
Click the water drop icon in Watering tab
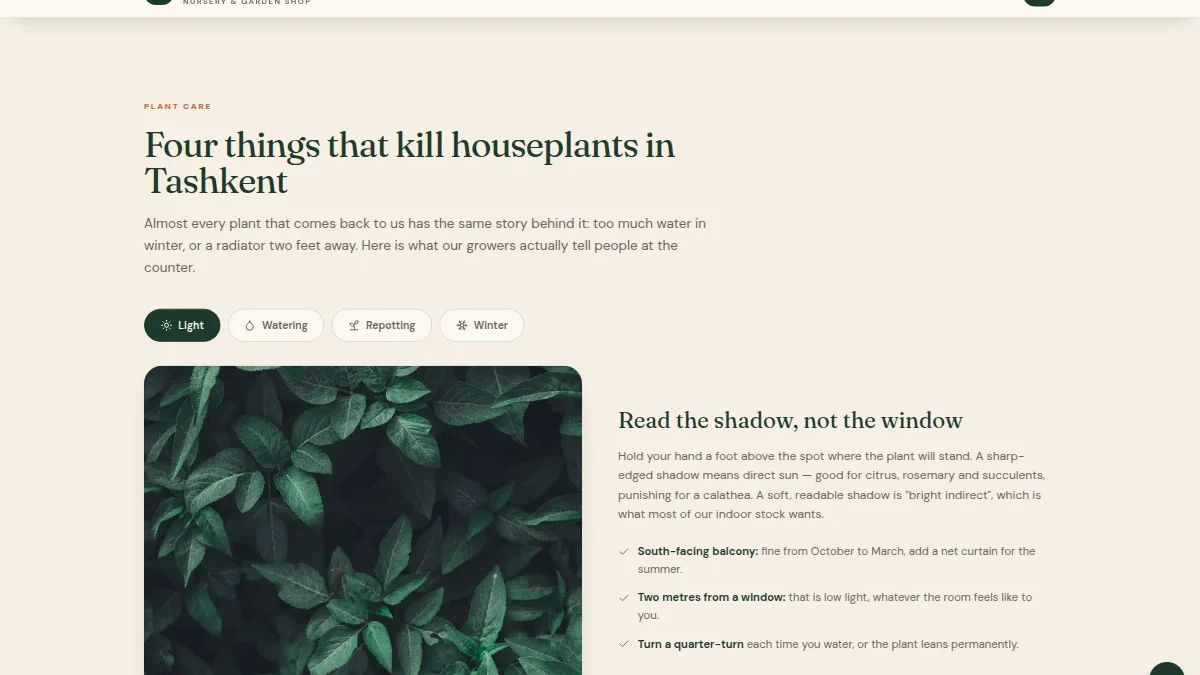[x=250, y=325]
